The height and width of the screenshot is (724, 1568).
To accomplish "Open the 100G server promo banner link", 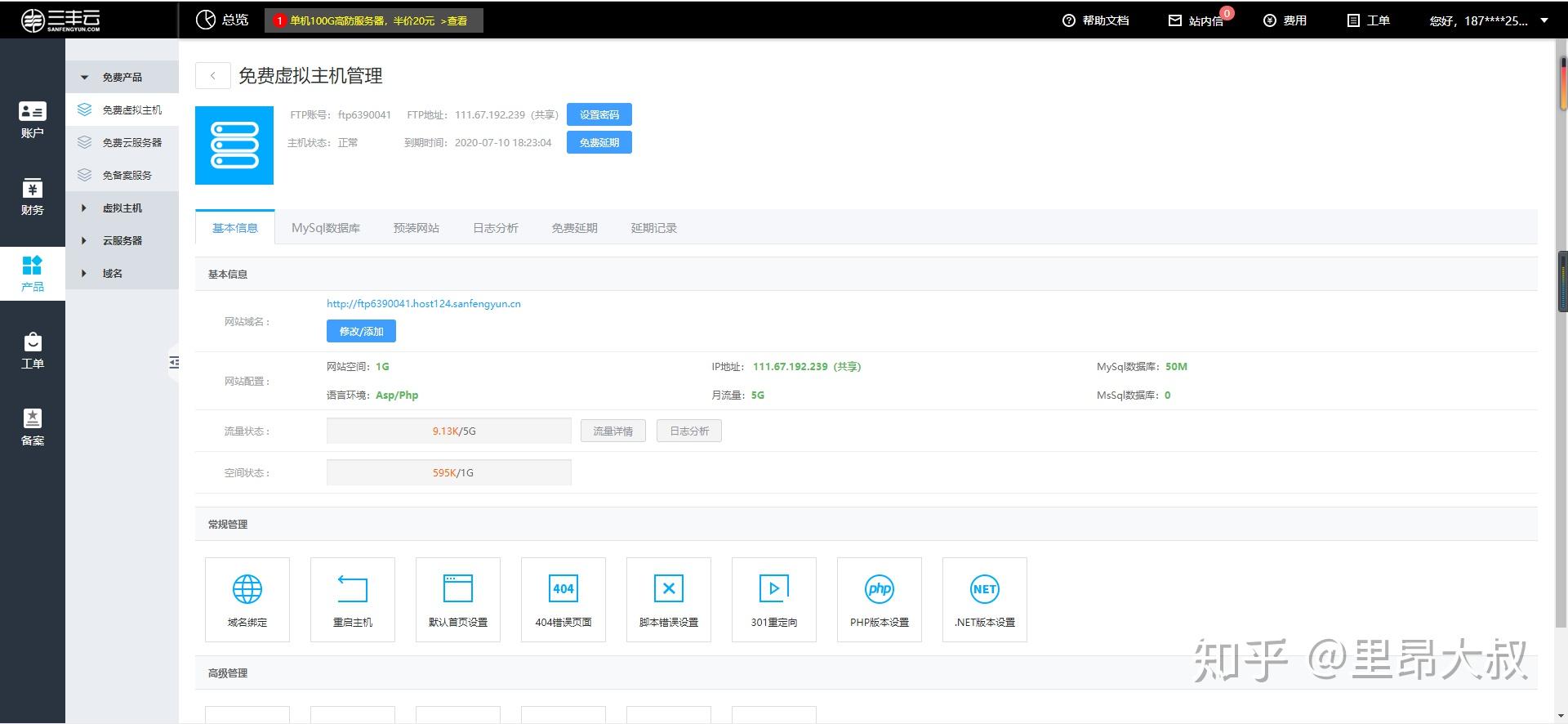I will tap(374, 21).
